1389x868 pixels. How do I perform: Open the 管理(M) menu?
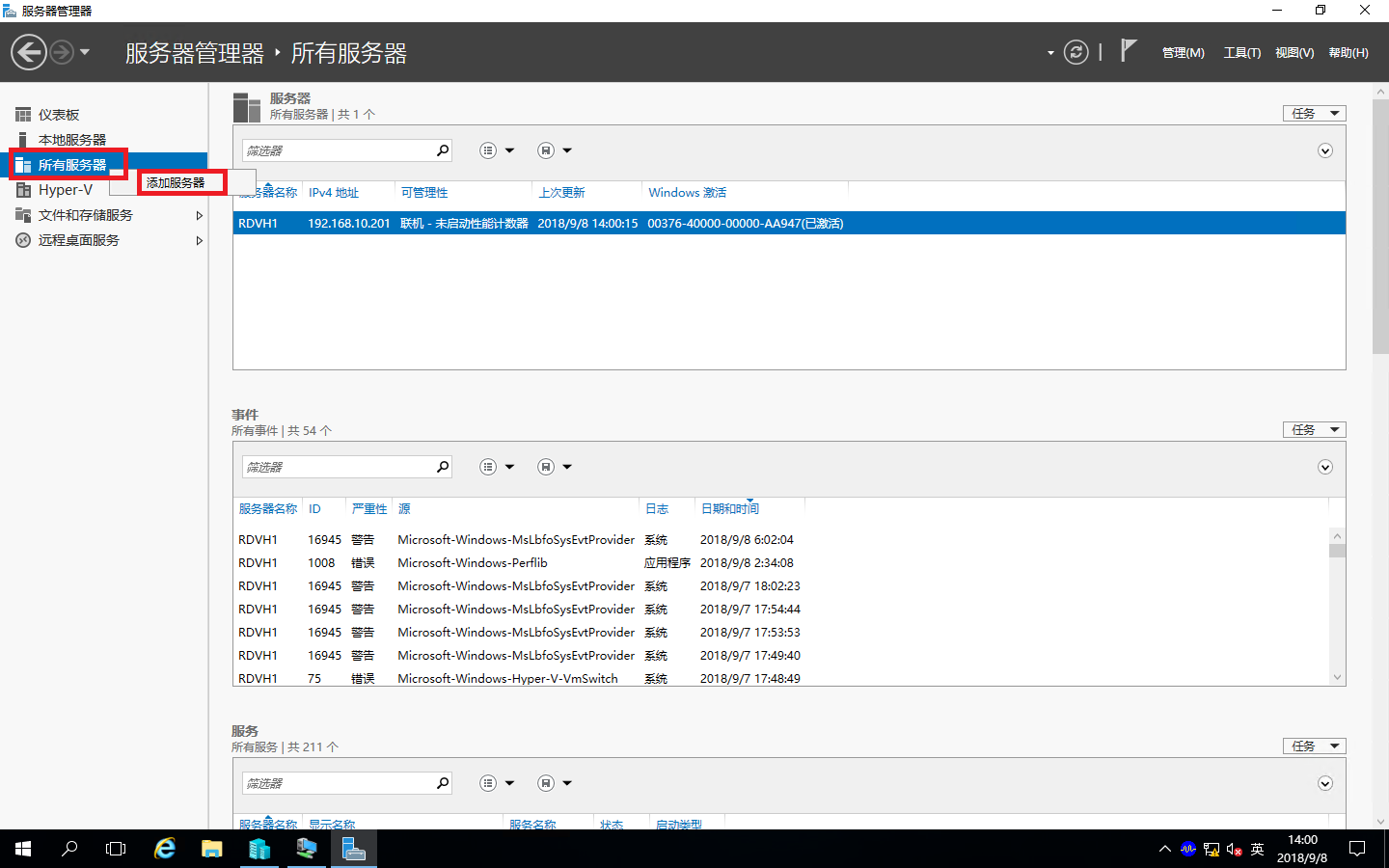pyautogui.click(x=1183, y=53)
